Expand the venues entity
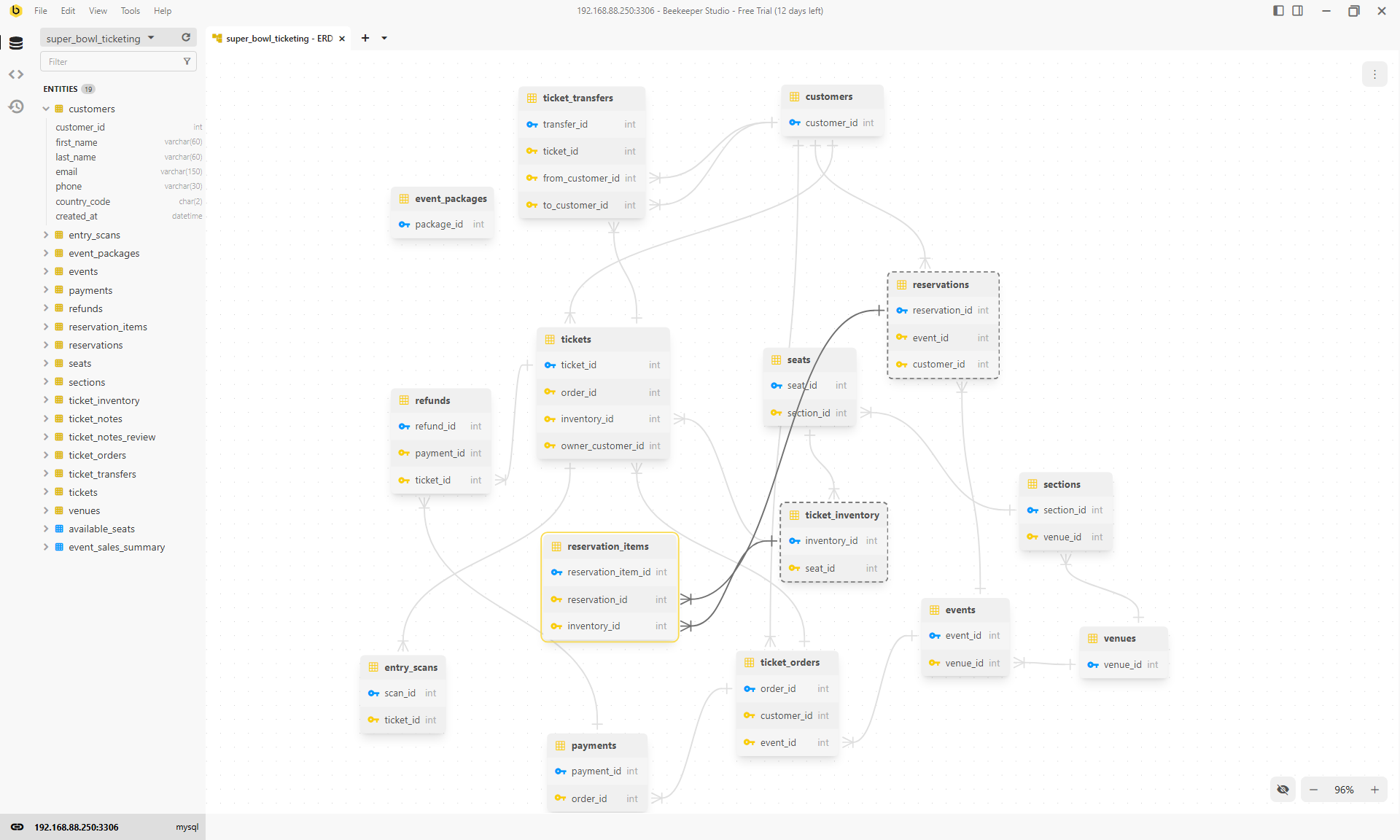 (46, 510)
